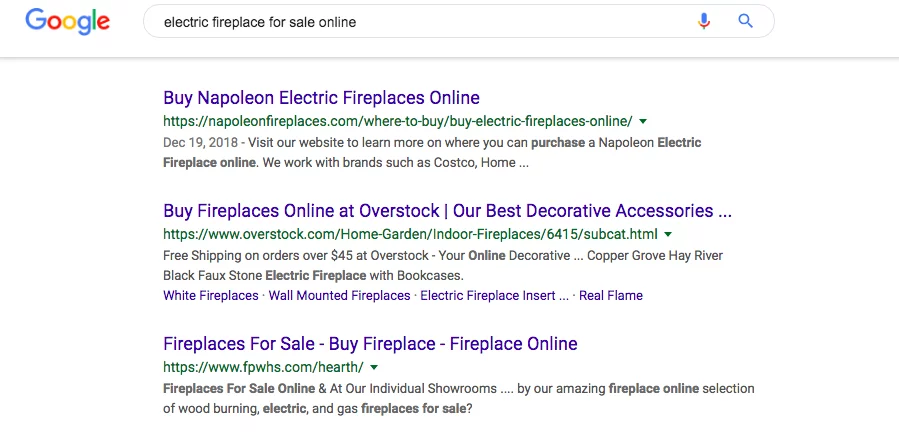
Task: Click the fpwhs.com/hearth green URL
Action: (263, 367)
